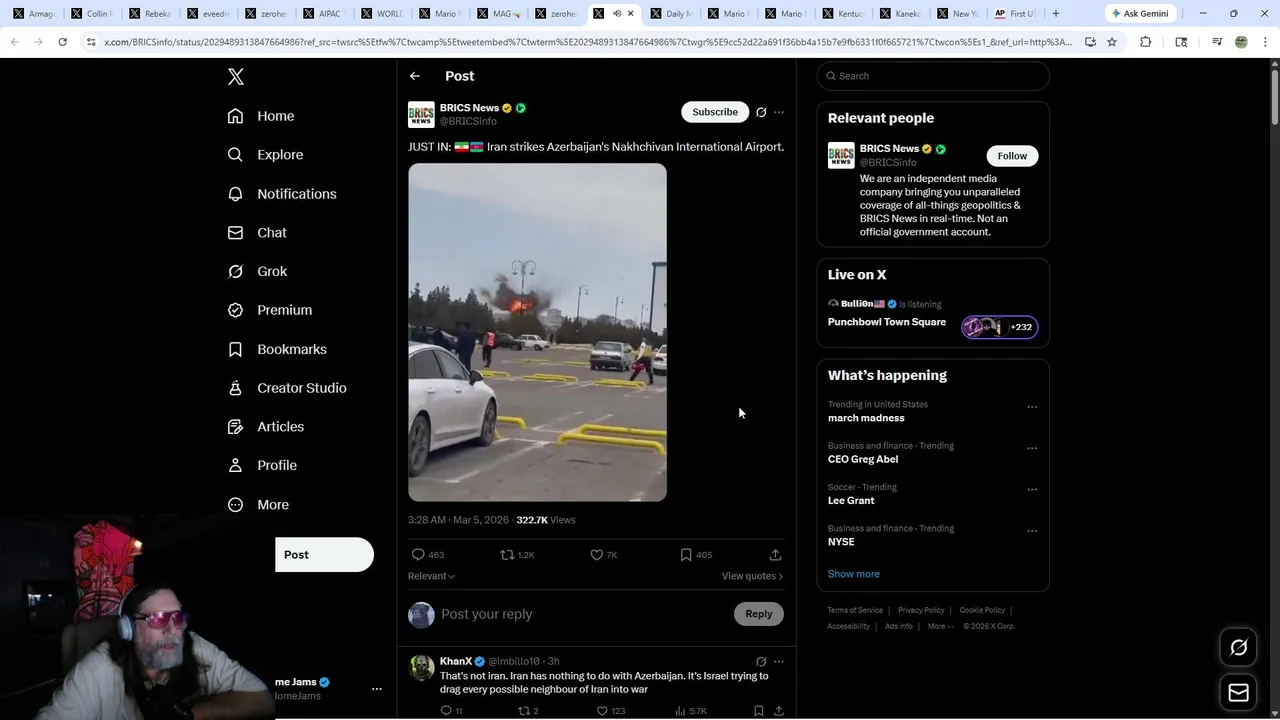
Task: Repost the post with 1.2K reposts
Action: [x=507, y=555]
